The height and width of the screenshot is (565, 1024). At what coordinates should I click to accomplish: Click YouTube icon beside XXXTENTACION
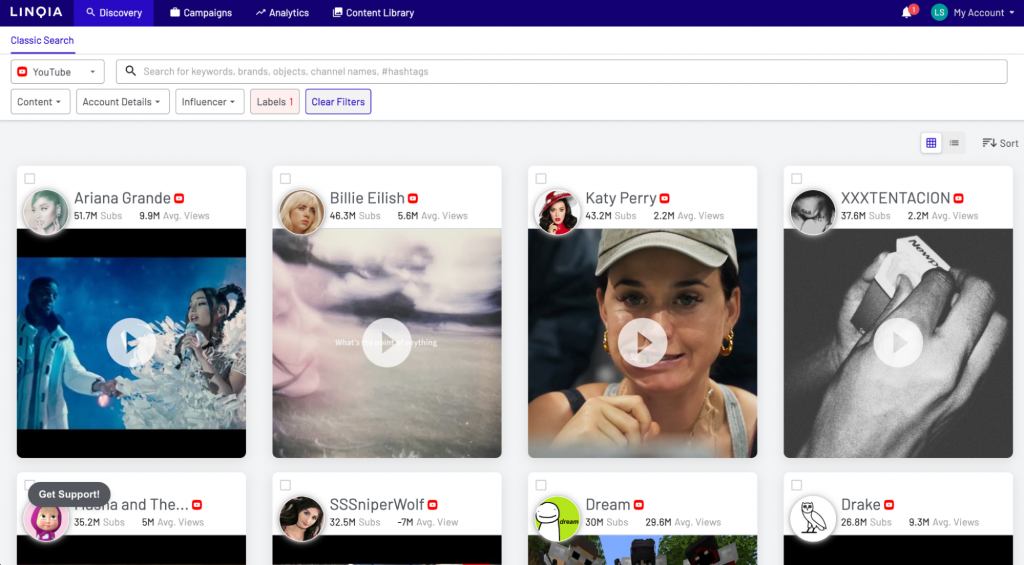click(959, 199)
